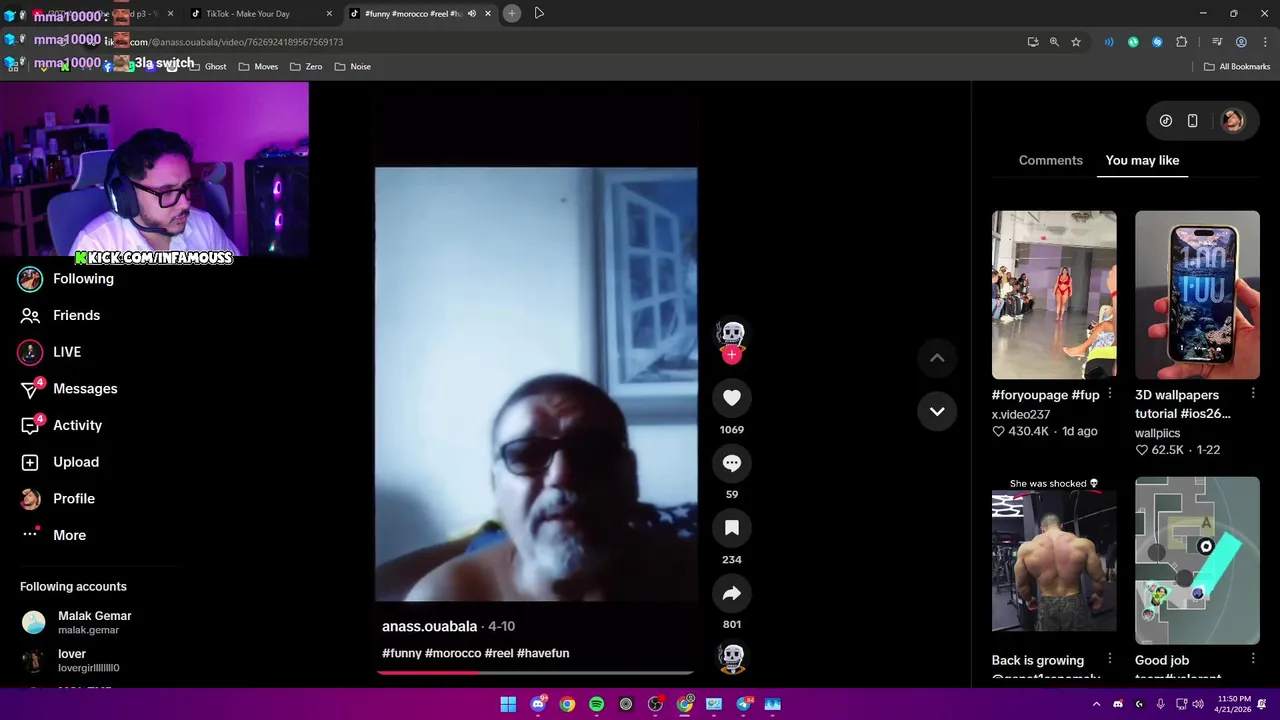Follow creator via red plus badge
Image resolution: width=1280 pixels, height=720 pixels.
pyautogui.click(x=732, y=354)
